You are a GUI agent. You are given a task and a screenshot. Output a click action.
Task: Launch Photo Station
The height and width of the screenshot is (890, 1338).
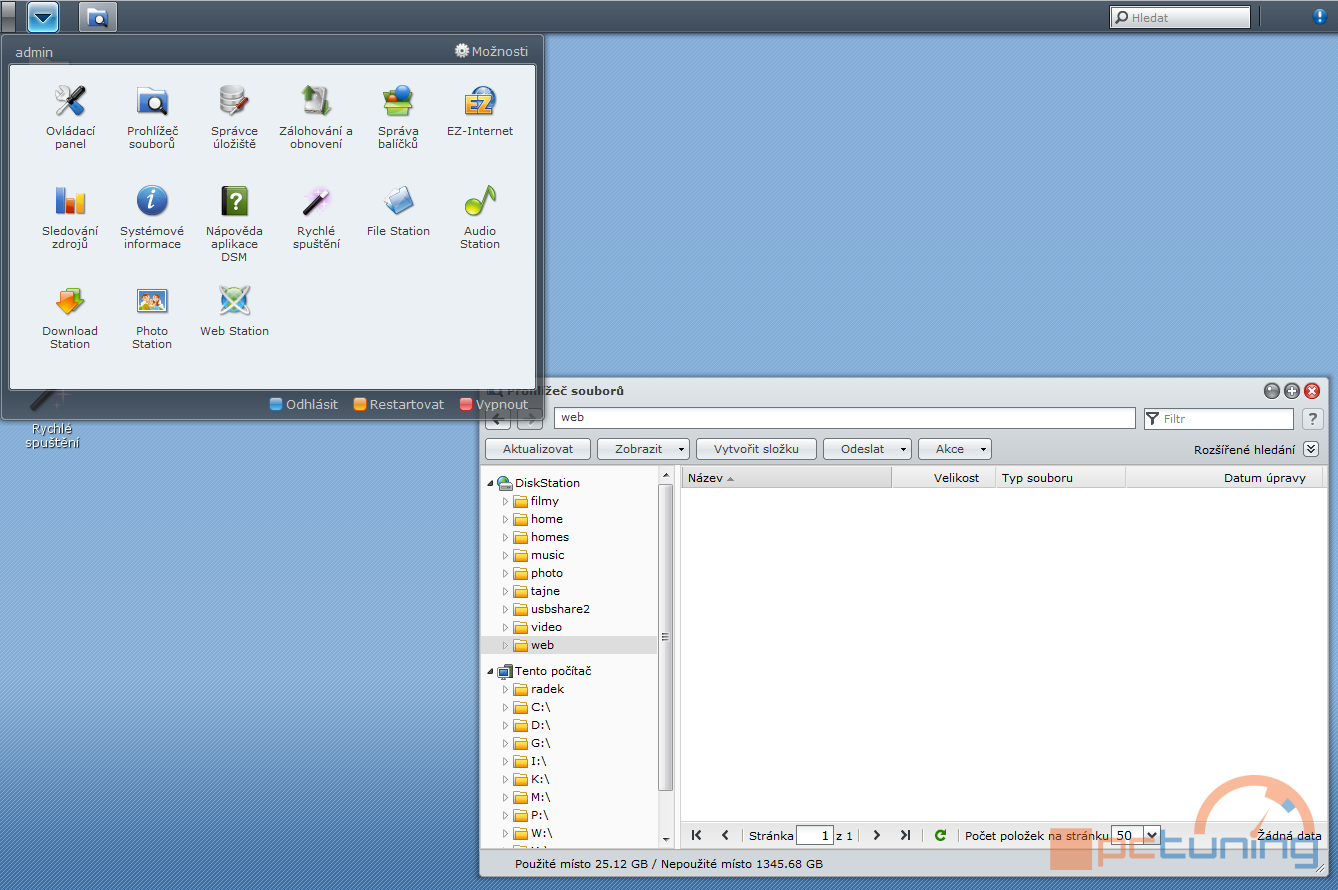click(x=152, y=317)
